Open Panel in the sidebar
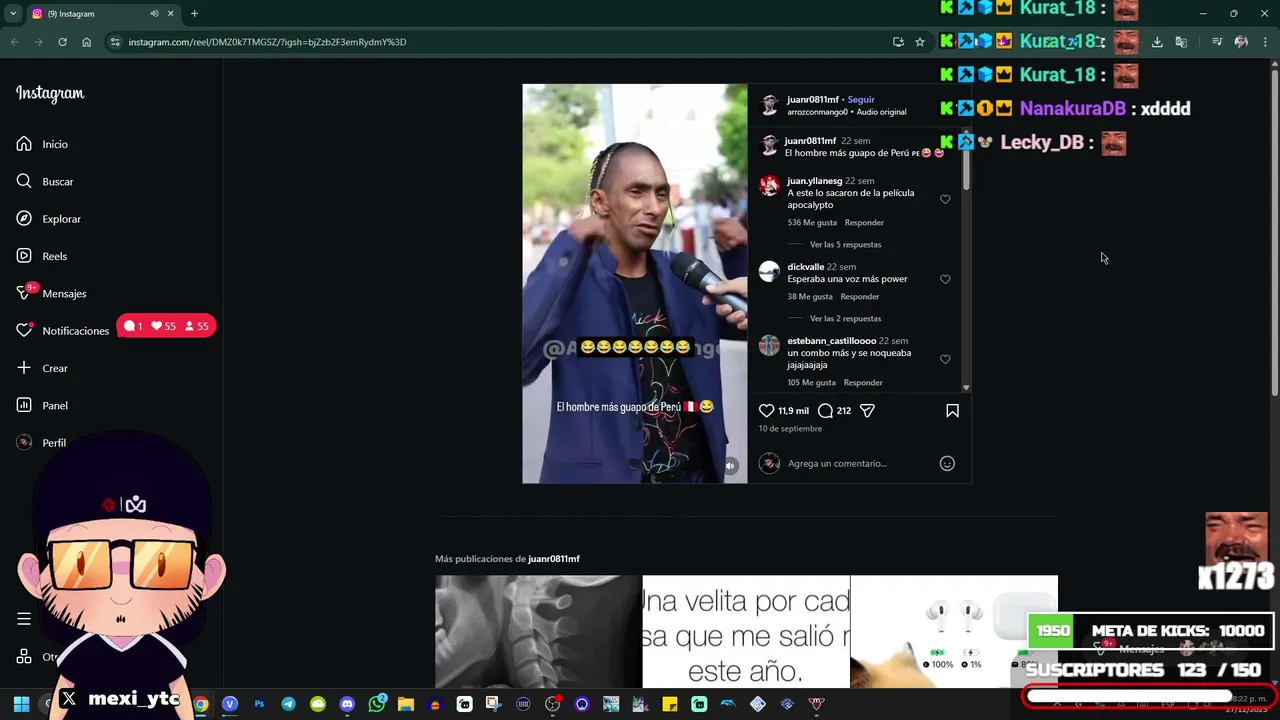This screenshot has width=1280, height=720. point(42,405)
